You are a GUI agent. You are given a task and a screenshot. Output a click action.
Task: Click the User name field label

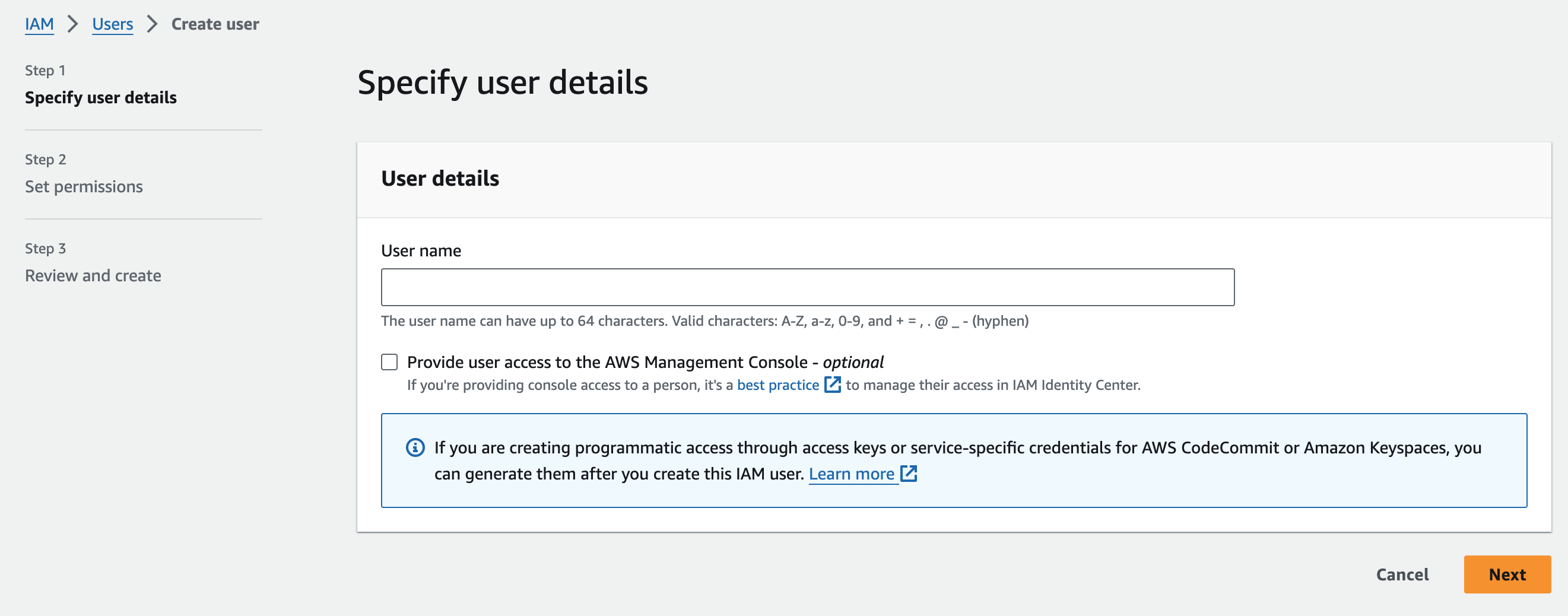pyautogui.click(x=421, y=251)
